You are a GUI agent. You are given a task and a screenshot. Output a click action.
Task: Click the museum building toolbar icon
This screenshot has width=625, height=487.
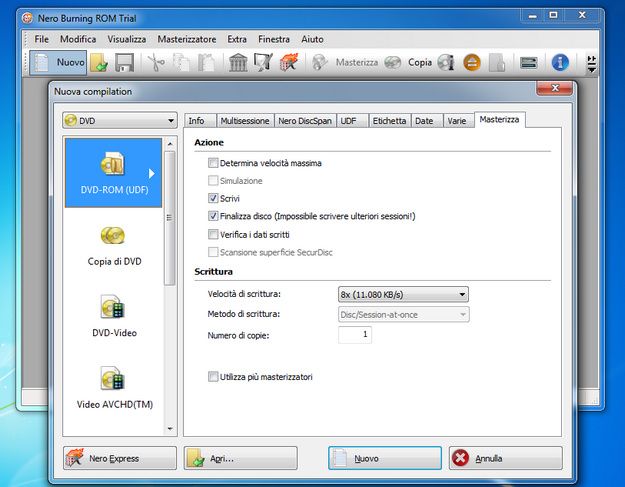(238, 63)
